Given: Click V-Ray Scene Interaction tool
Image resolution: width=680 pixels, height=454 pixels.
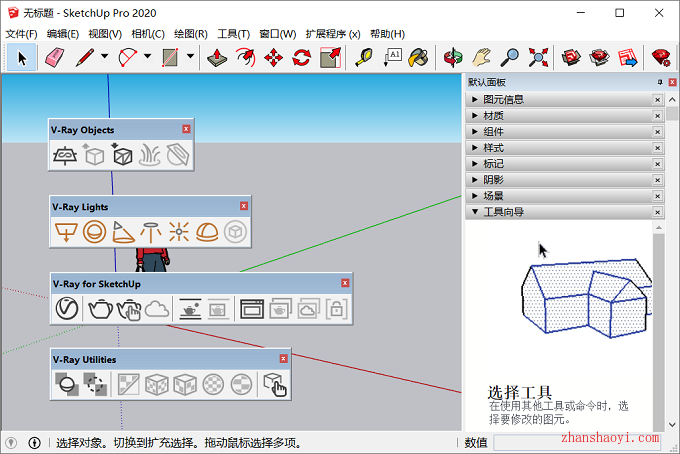Looking at the screenshot, I should (275, 384).
